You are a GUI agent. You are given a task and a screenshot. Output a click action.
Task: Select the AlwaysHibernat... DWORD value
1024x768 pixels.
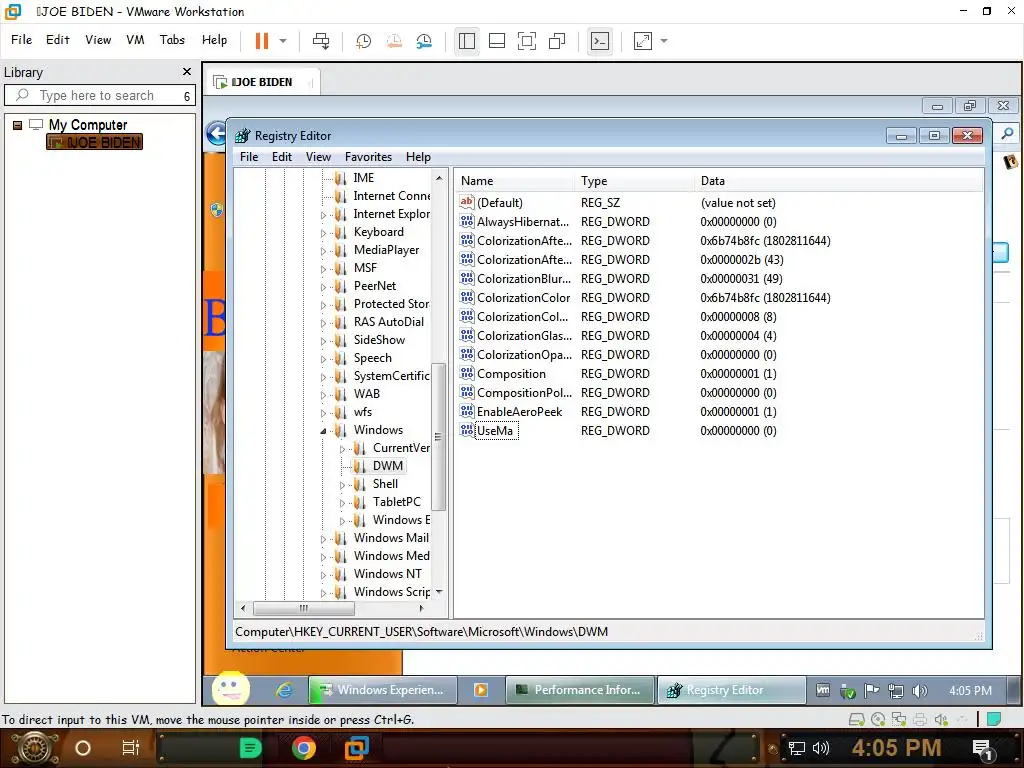coord(522,221)
